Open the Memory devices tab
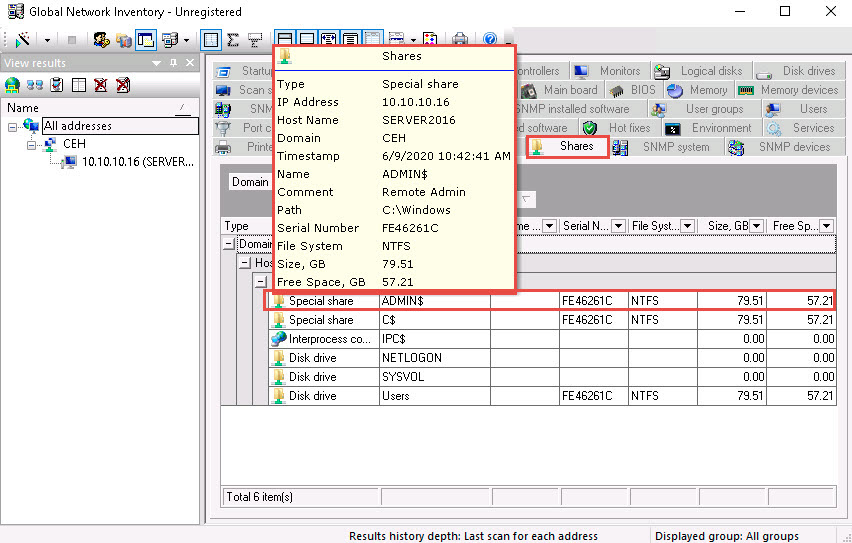 [x=790, y=90]
